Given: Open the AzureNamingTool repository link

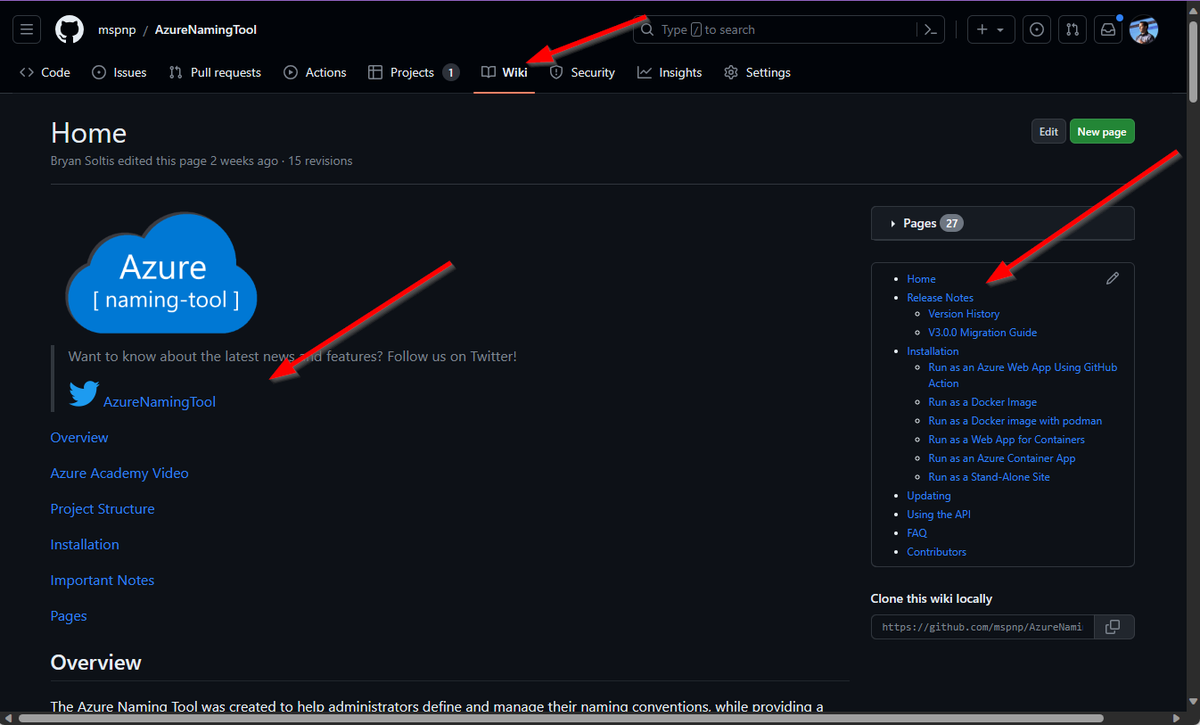Looking at the screenshot, I should 206,30.
